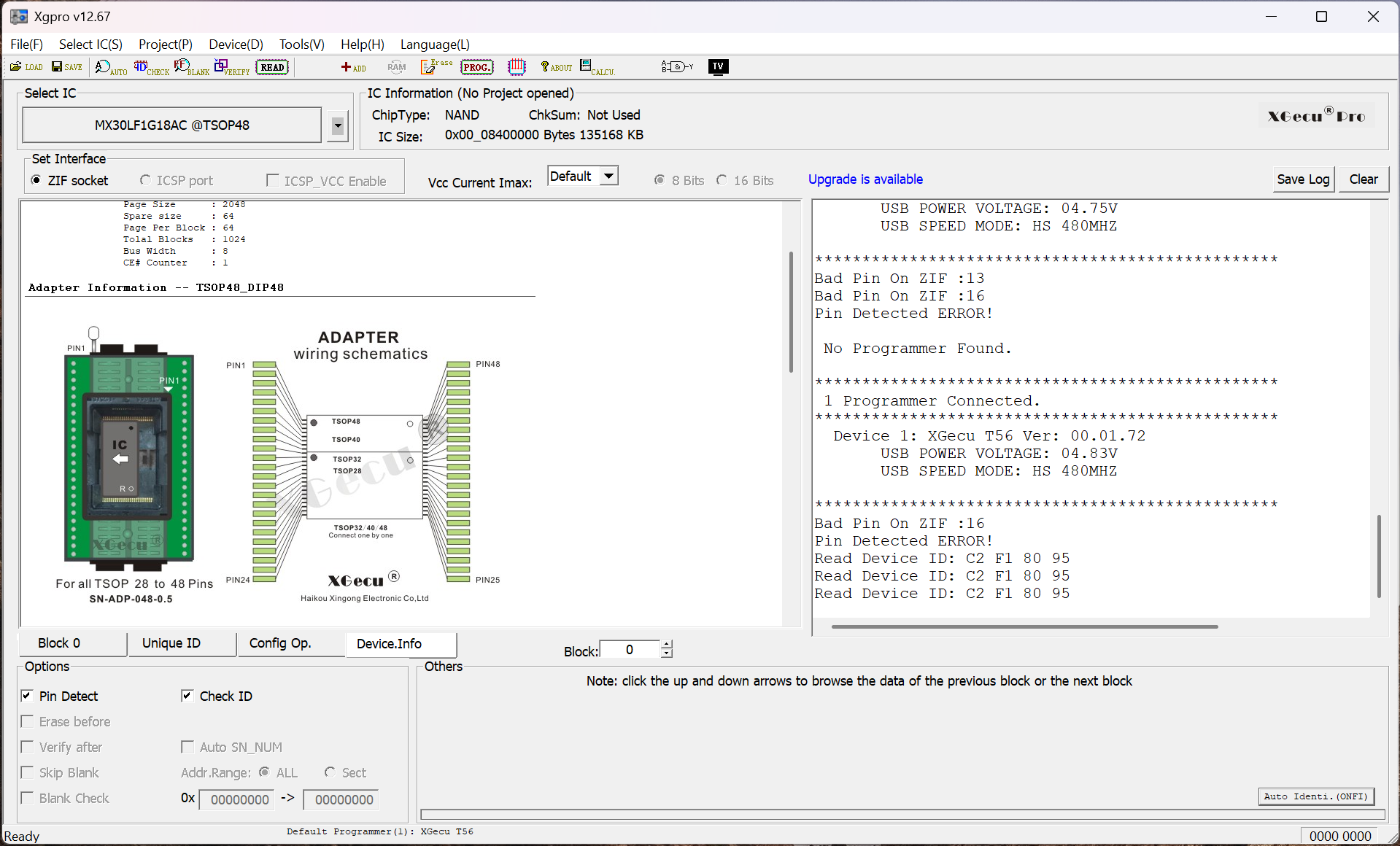The width and height of the screenshot is (1400, 846).
Task: Decrease Block number with down arrow
Action: [666, 653]
